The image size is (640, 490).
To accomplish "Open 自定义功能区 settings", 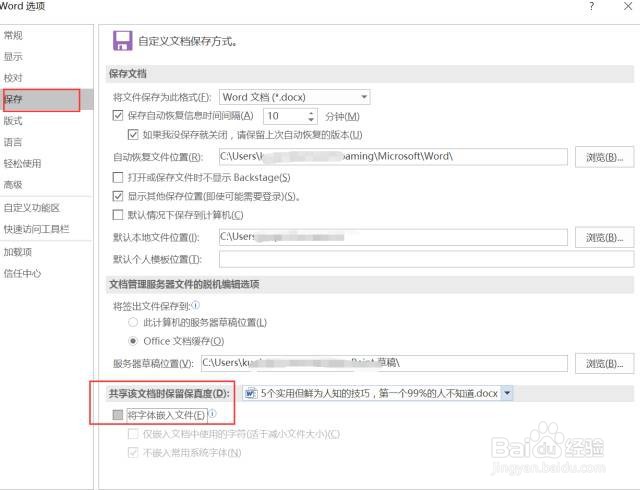I will [x=32, y=208].
